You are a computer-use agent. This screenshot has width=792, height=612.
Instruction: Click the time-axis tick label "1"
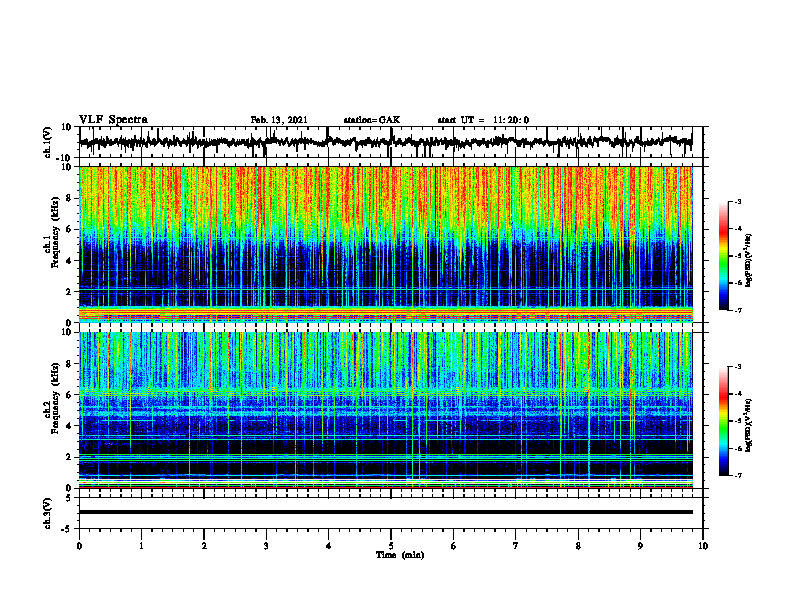click(141, 546)
